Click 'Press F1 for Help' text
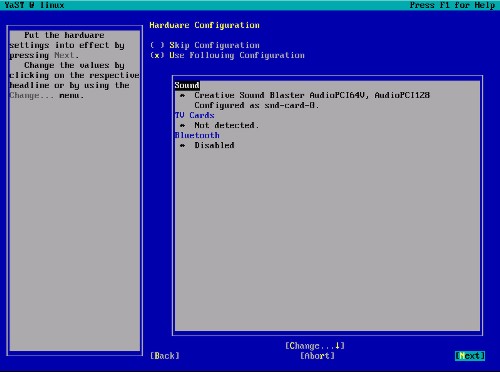500x372 pixels. (452, 5)
